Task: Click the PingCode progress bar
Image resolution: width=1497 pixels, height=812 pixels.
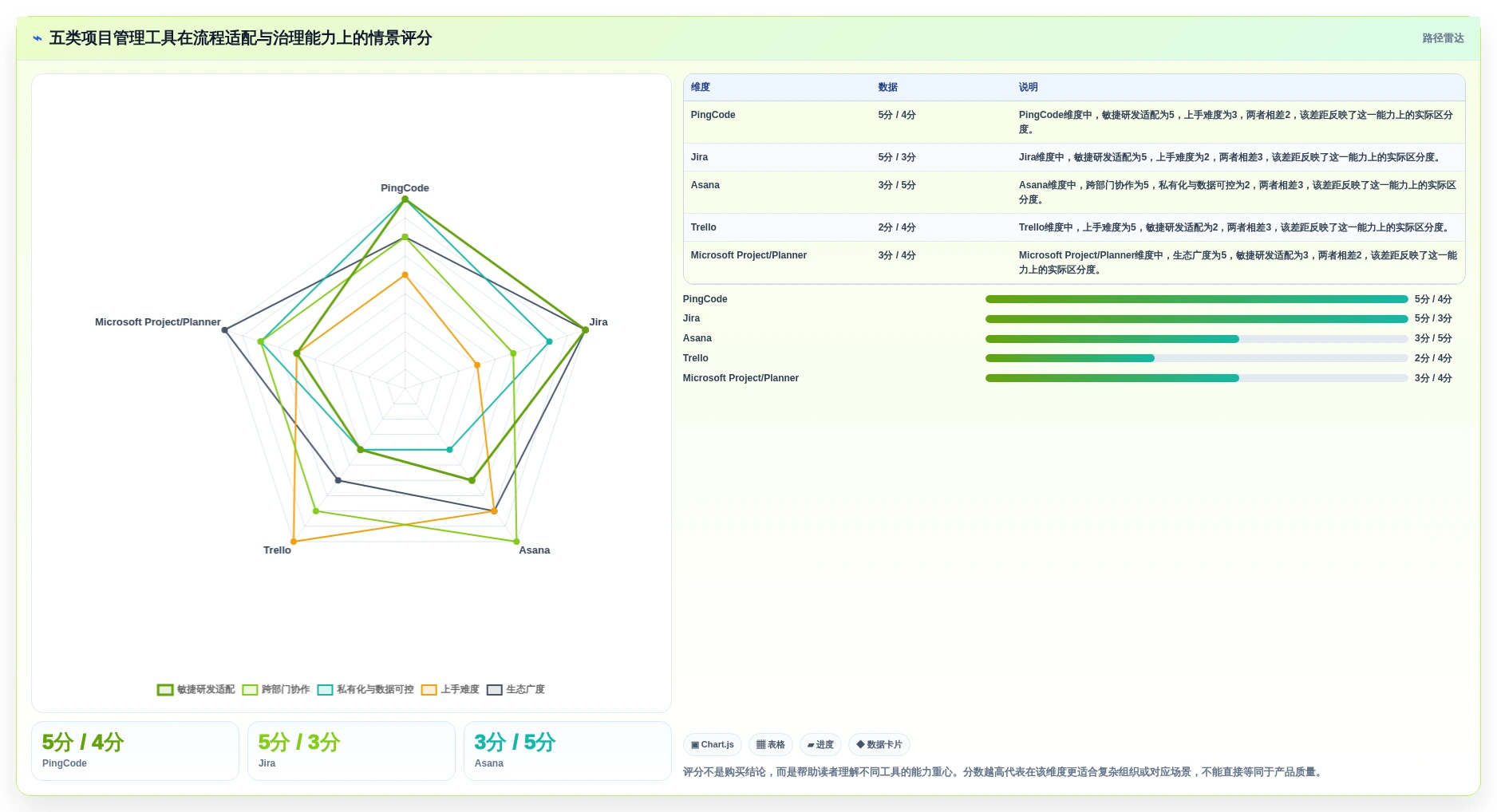Action: pyautogui.click(x=1196, y=299)
